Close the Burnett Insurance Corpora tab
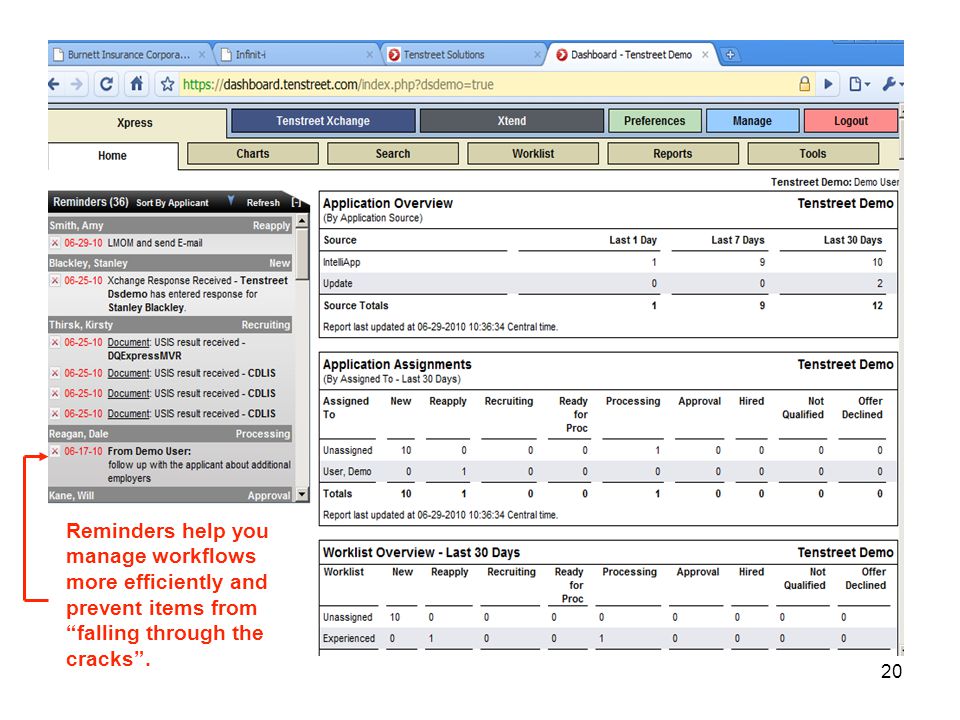The width and height of the screenshot is (960, 720). tap(202, 54)
